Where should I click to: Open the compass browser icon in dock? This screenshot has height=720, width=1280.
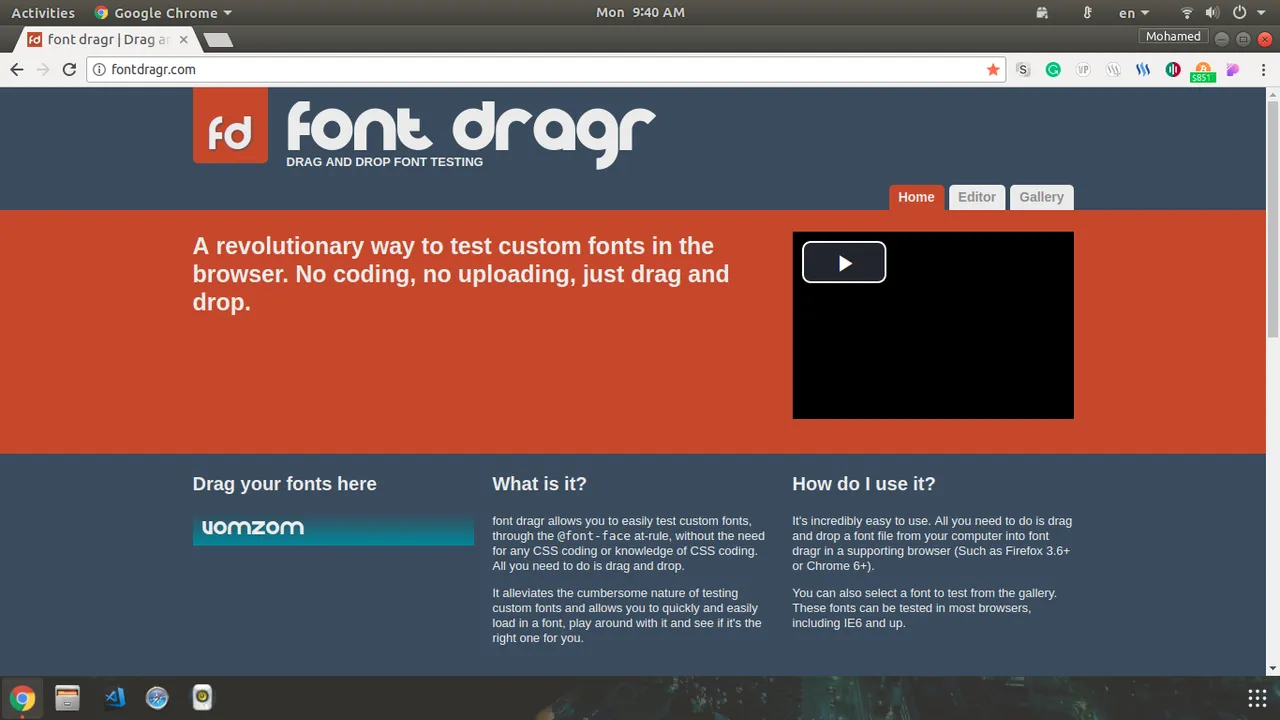pos(157,698)
